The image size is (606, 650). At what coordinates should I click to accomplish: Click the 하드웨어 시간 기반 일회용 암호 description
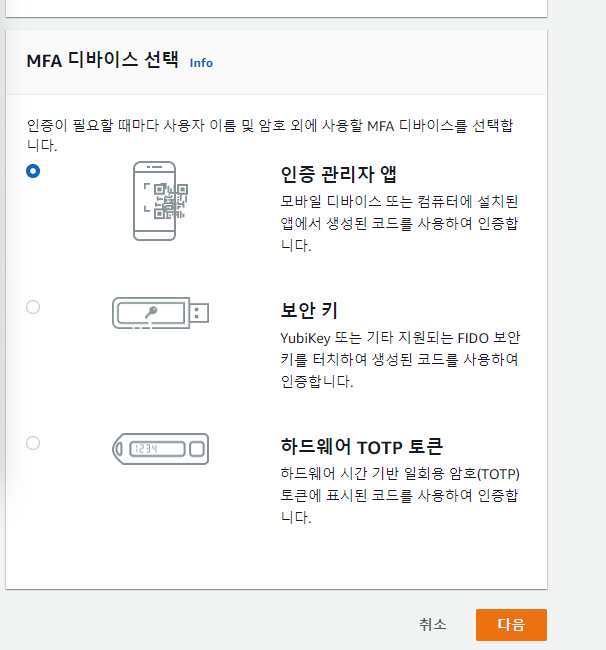[400, 495]
